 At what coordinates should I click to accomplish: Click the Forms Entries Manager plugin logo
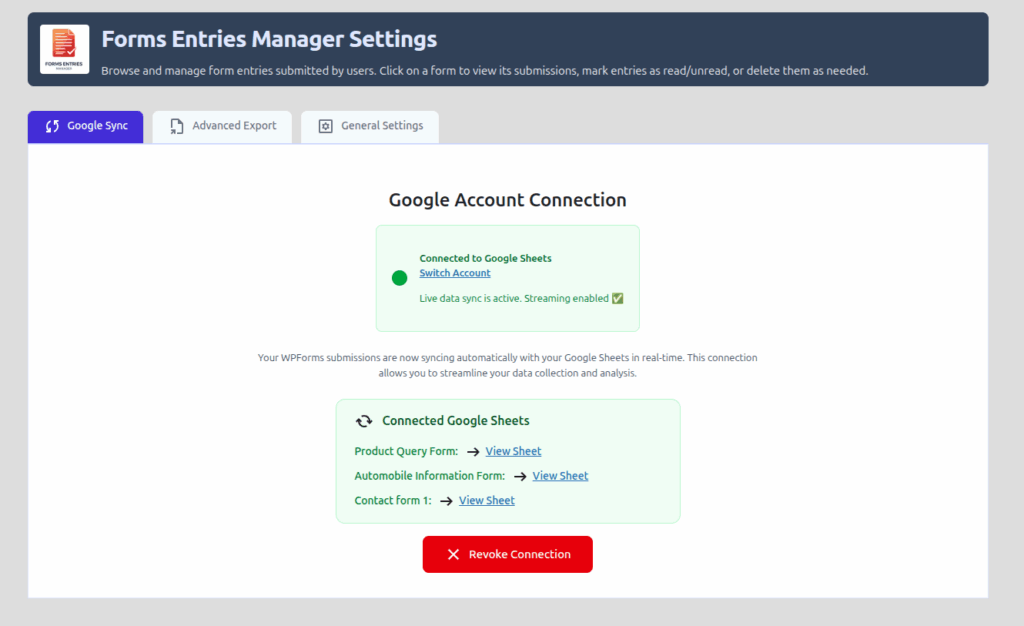tap(64, 48)
